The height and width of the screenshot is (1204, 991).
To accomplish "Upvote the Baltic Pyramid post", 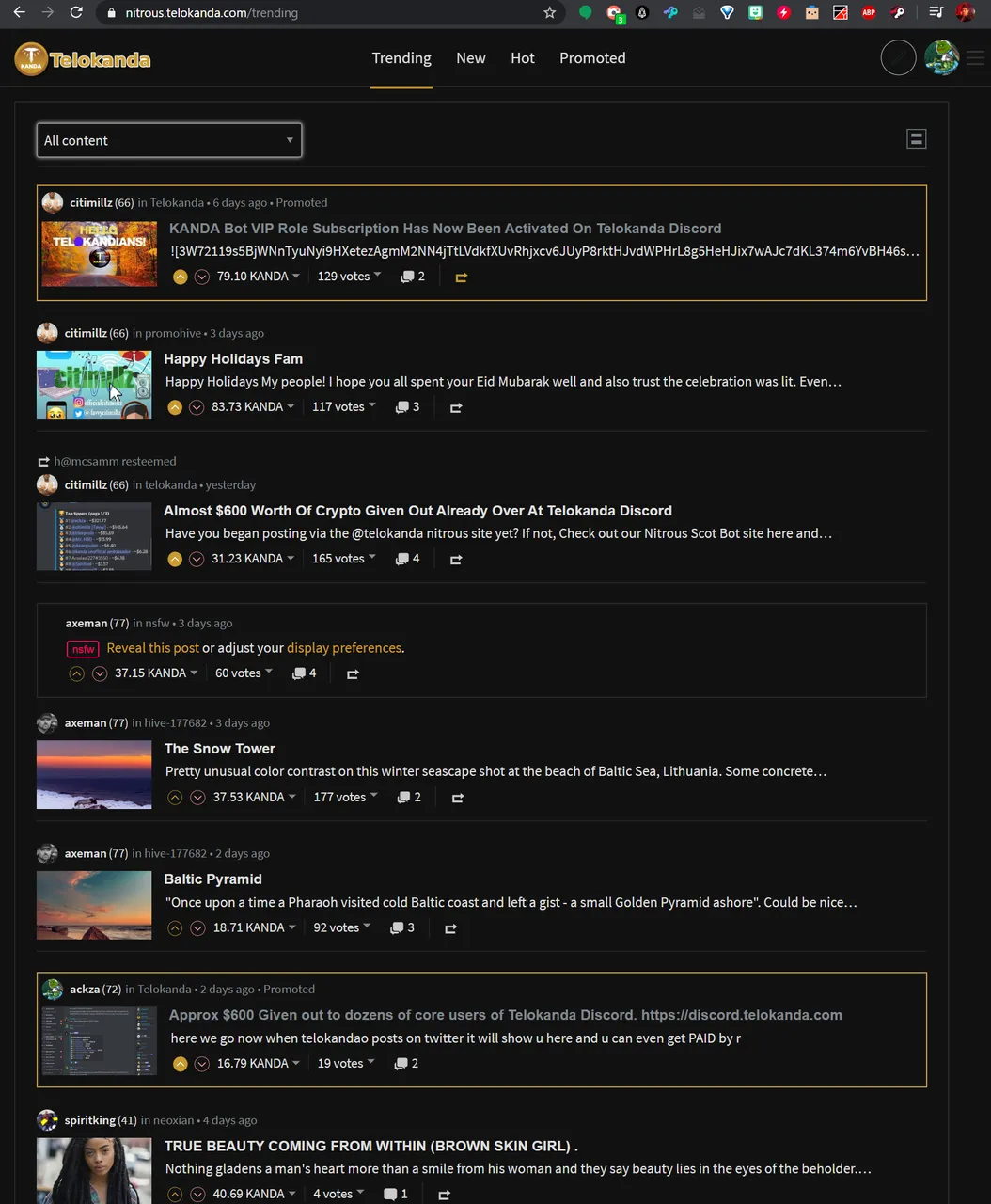I will pyautogui.click(x=175, y=927).
